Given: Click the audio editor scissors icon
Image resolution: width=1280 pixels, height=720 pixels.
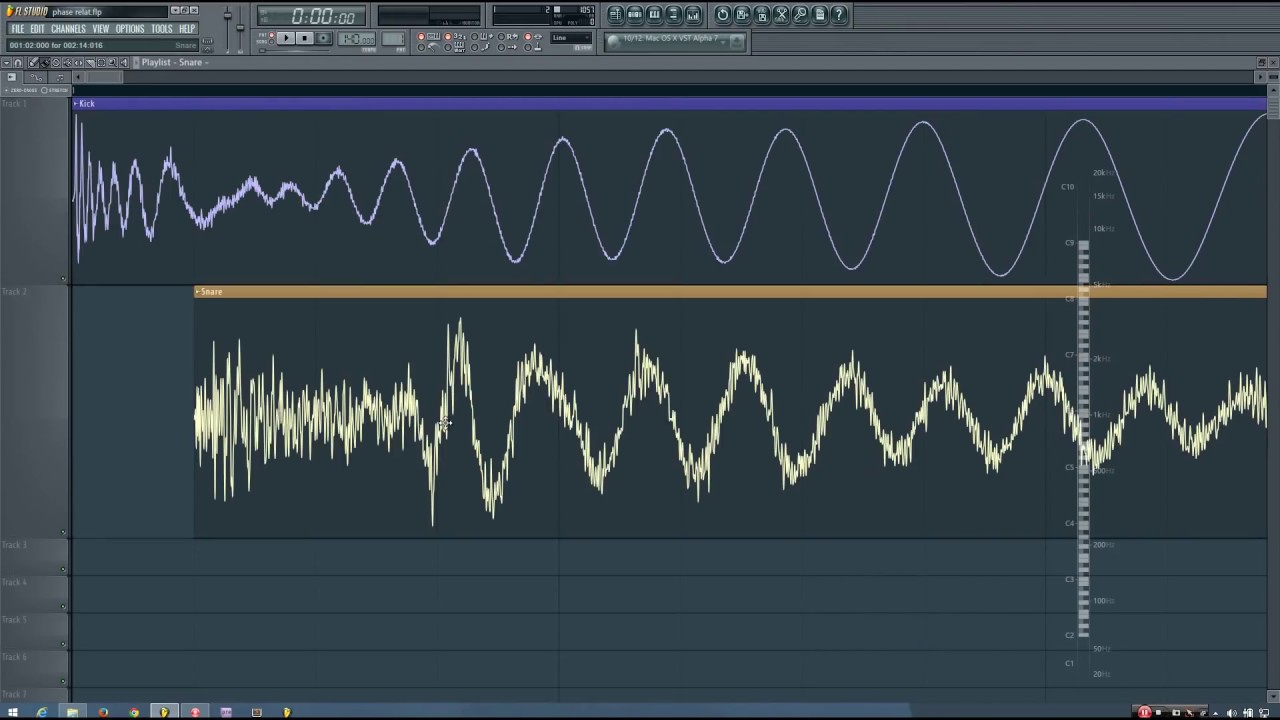Looking at the screenshot, I should tap(780, 14).
